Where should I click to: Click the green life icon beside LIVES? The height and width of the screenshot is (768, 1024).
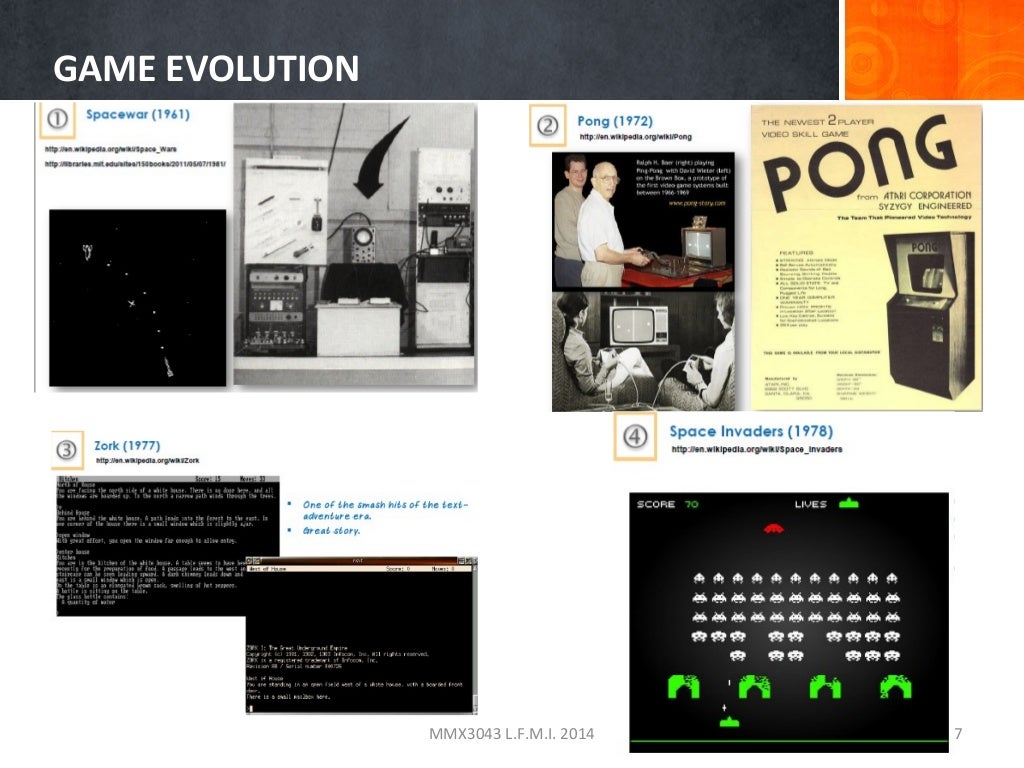tap(849, 503)
